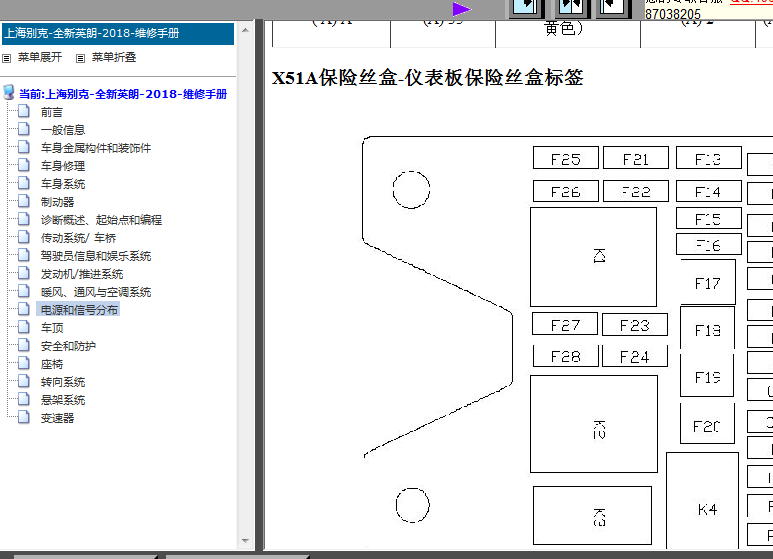The height and width of the screenshot is (559, 773).
Task: Select 座椅 in the tree
Action: pos(52,364)
